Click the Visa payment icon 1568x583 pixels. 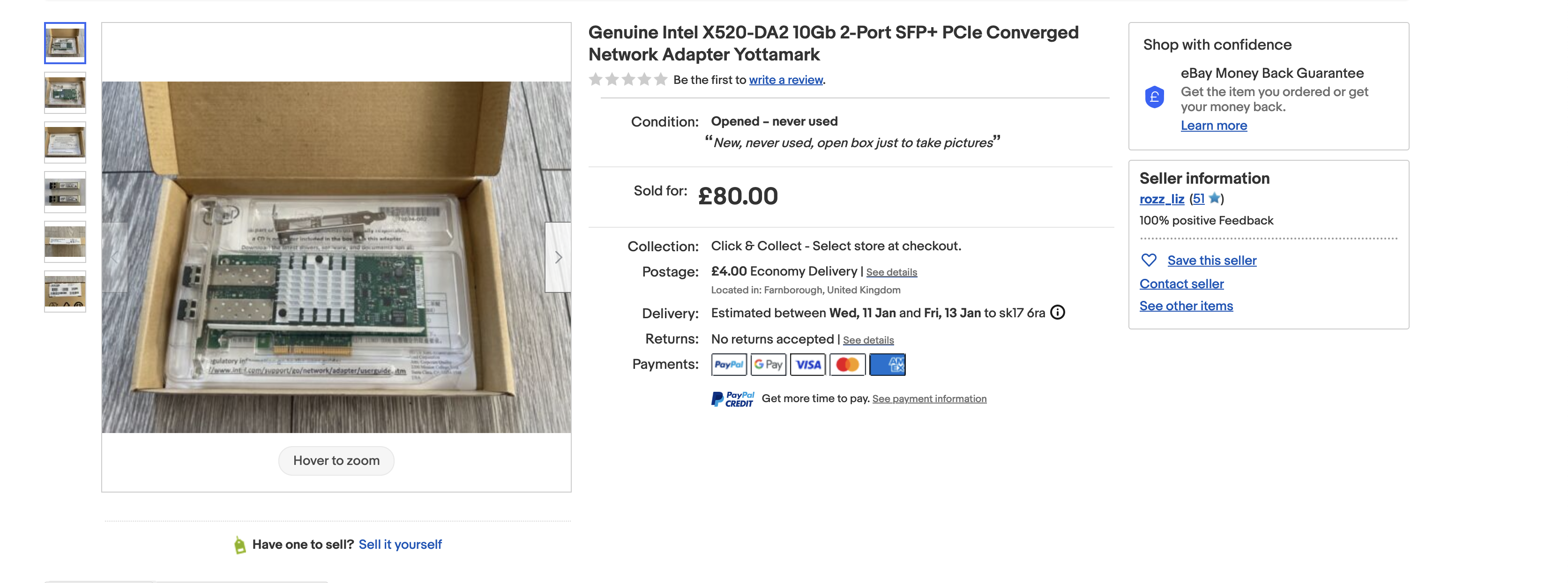(x=808, y=365)
